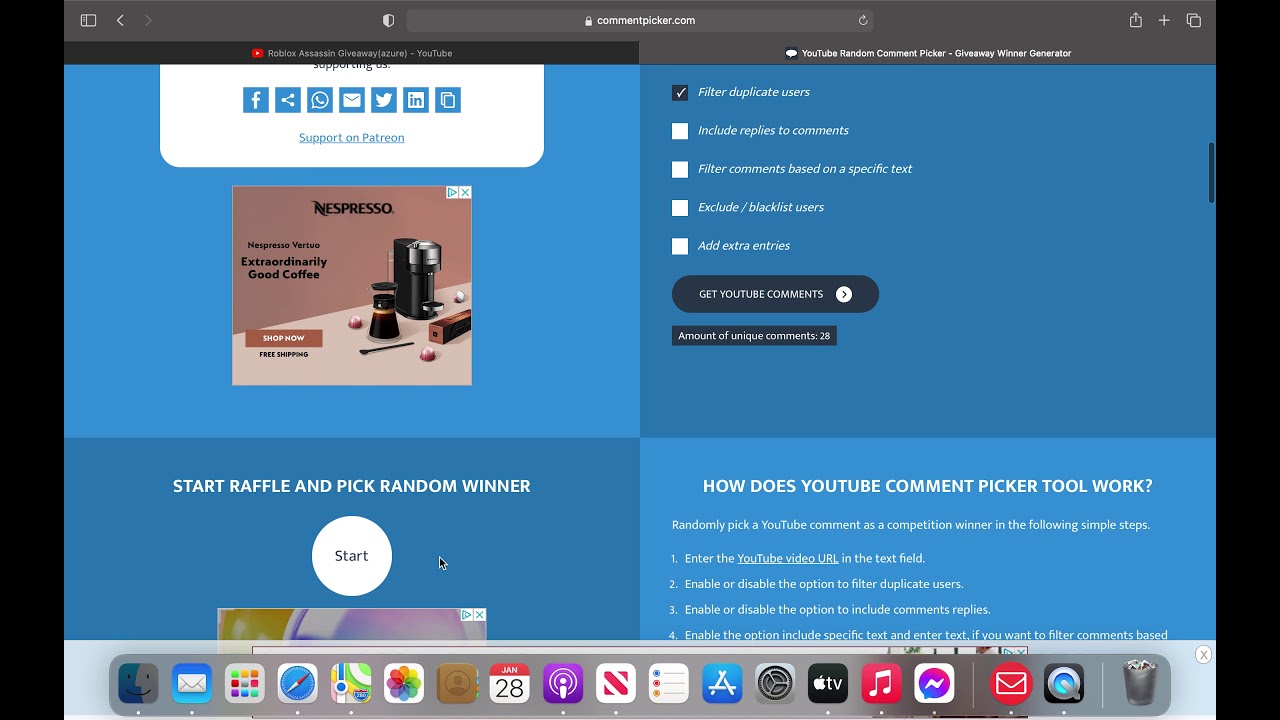Open the generic share icon under supporting us
This screenshot has width=1280, height=720.
pos(288,100)
